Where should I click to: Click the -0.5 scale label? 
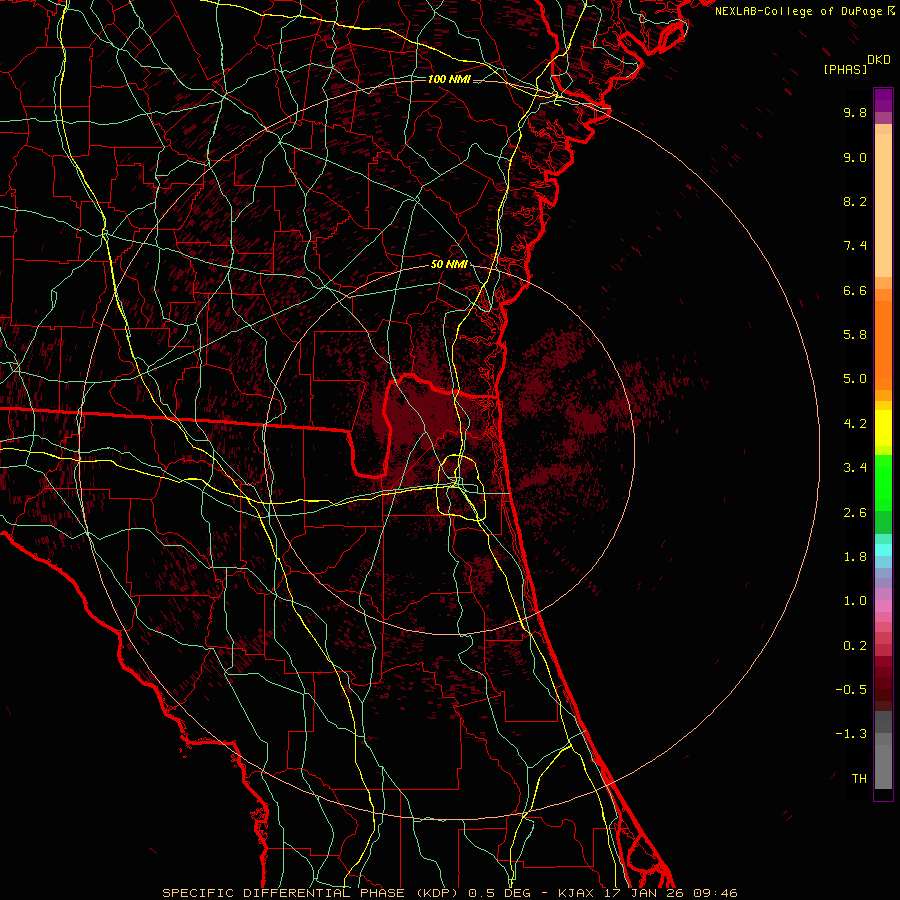point(851,690)
